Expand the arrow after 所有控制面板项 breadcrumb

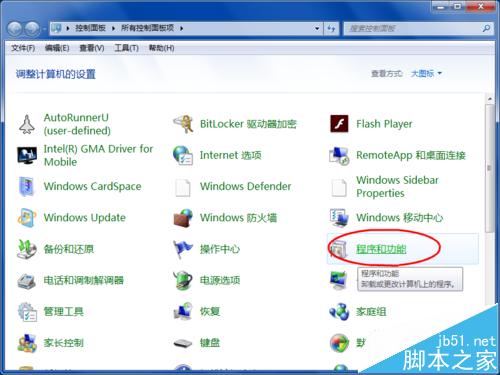181,28
